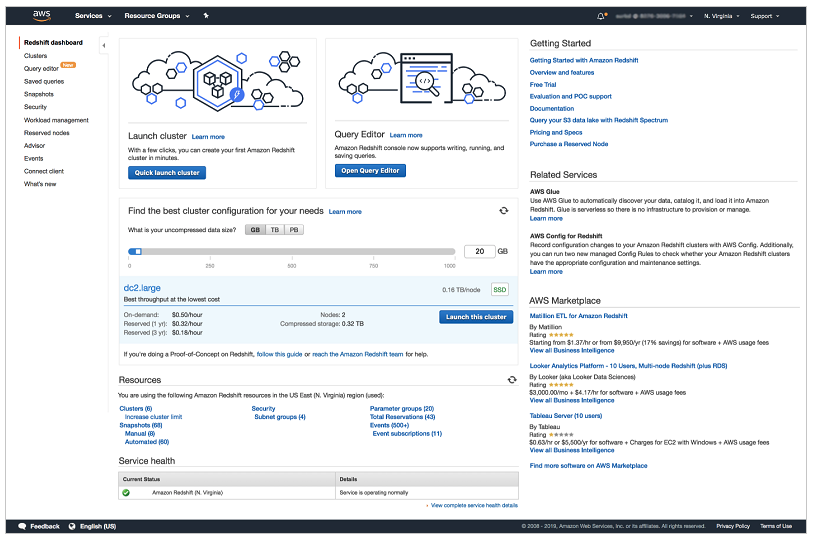Open reach the Amazon Redshift team link
The width and height of the screenshot is (813, 543).
(358, 355)
